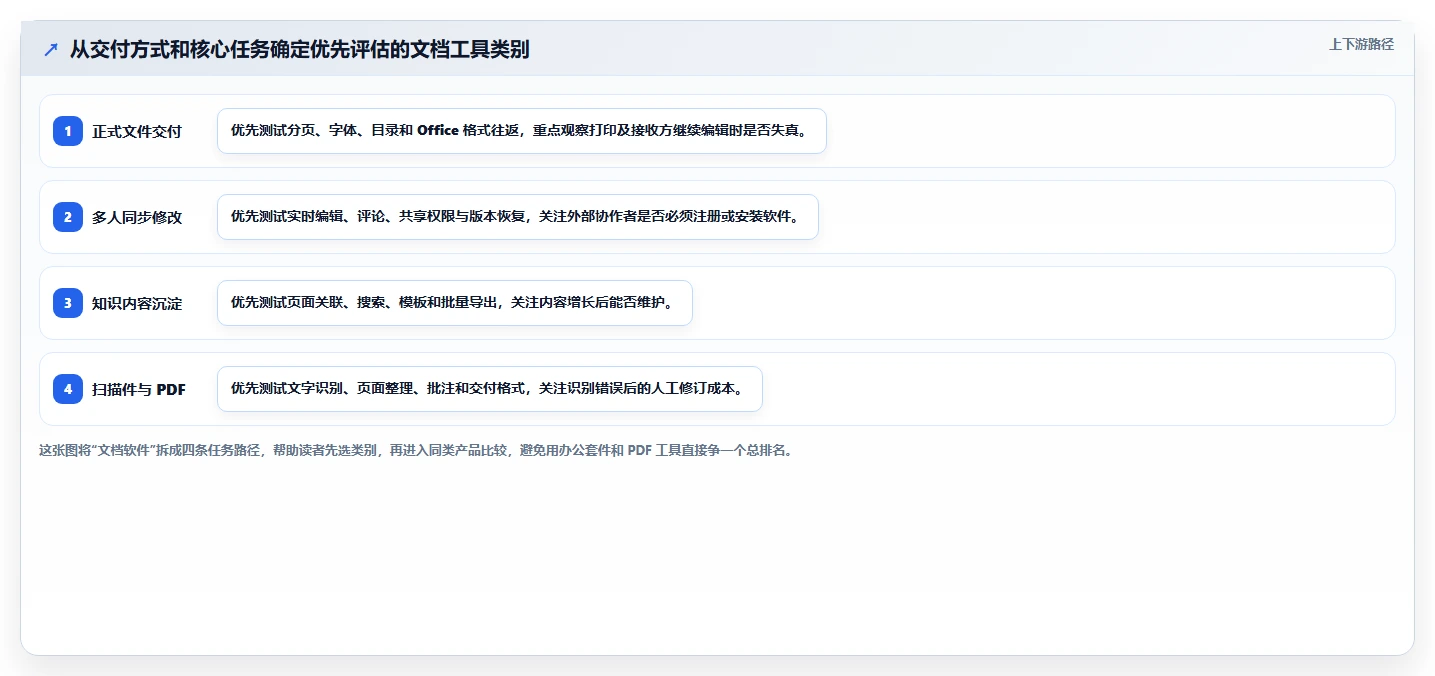Select the step 4 number badge
Image resolution: width=1435 pixels, height=676 pixels.
coord(68,389)
